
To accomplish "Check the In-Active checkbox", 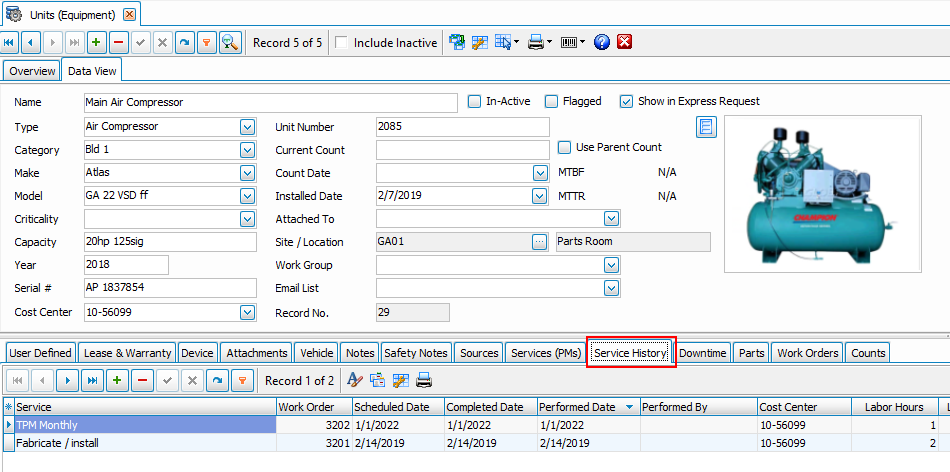I will [474, 102].
